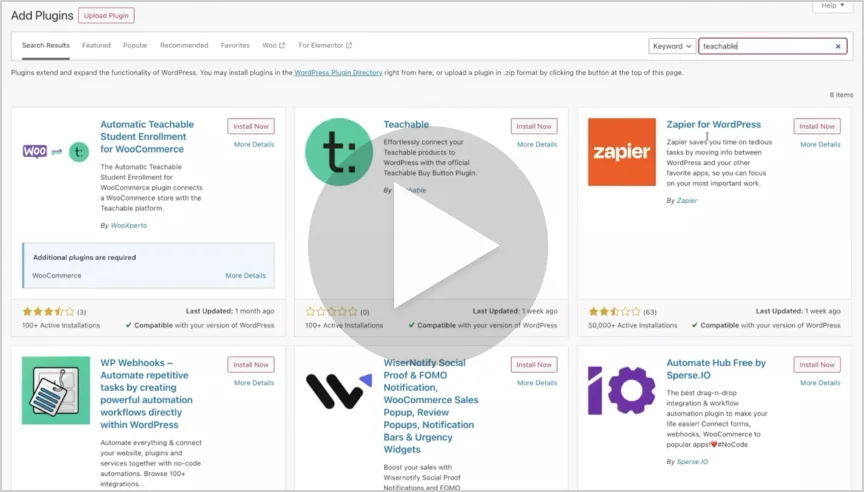The height and width of the screenshot is (492, 864).
Task: View More Details for Automatic Teachable Enrollment
Action: [x=254, y=144]
